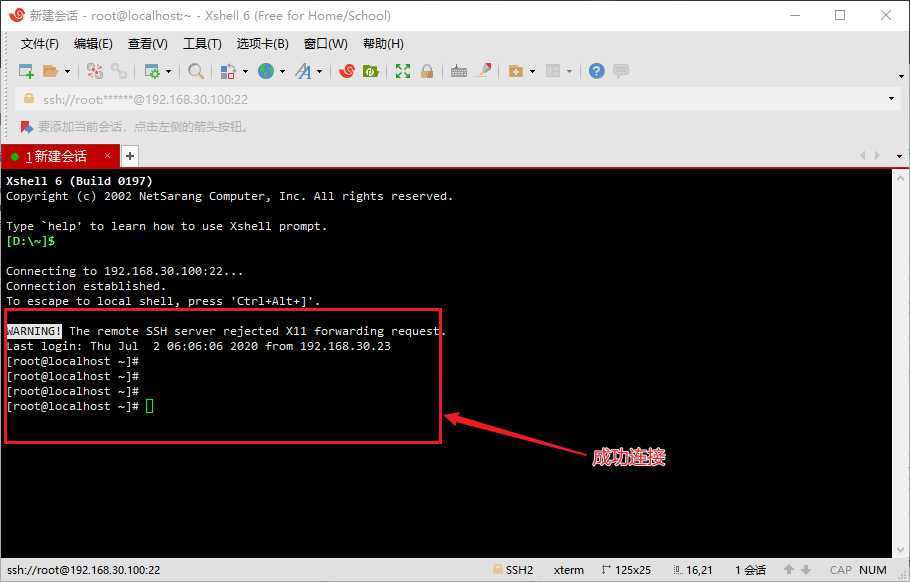Viewport: 910px width, 582px height.
Task: Click the terminal cursor at last prompt
Action: [149, 406]
